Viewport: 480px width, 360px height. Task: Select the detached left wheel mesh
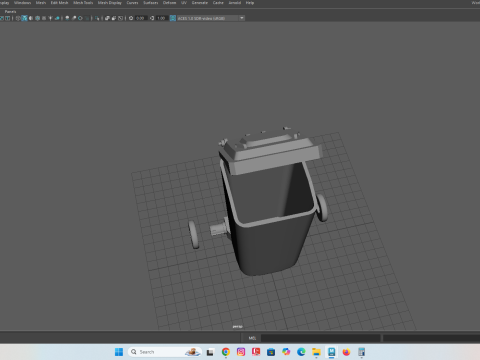pos(194,234)
